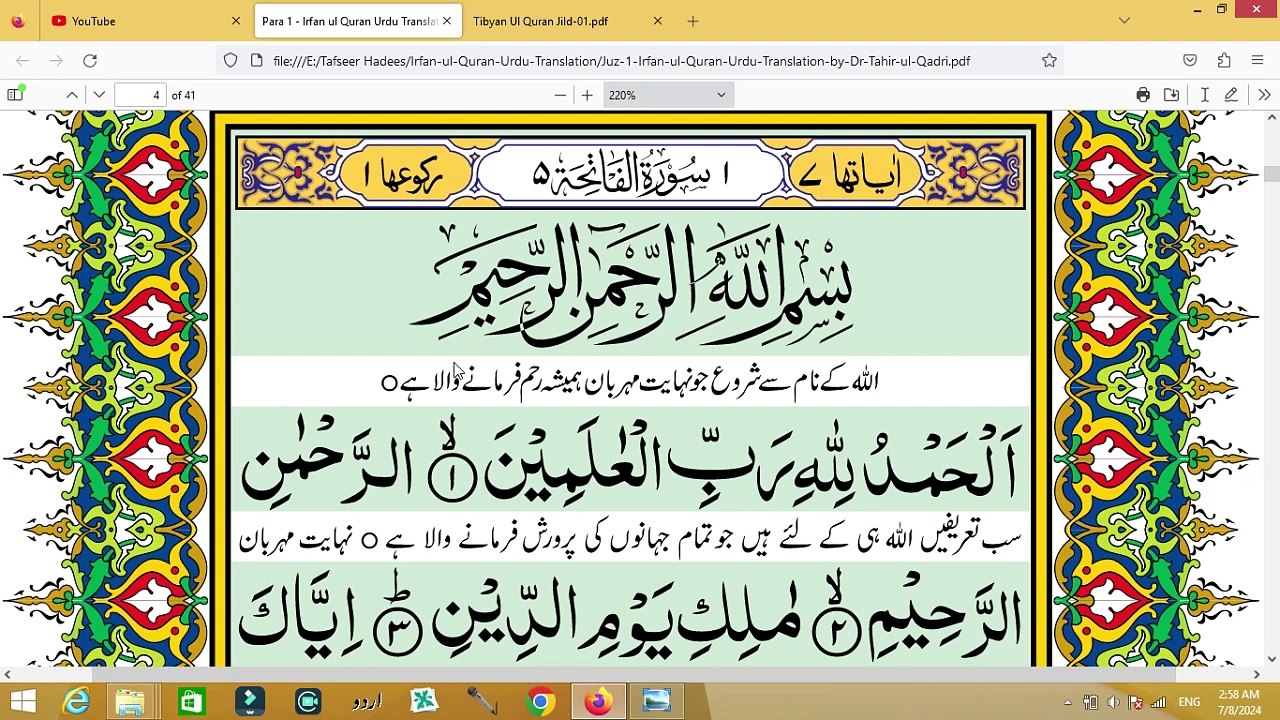Open a new browser tab

coord(693,21)
